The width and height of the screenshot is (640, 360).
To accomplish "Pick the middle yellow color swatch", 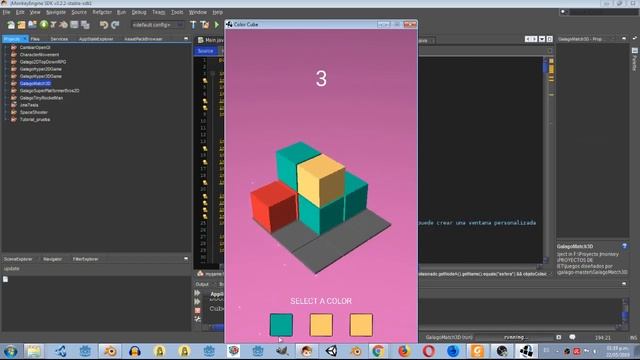I will (321, 325).
